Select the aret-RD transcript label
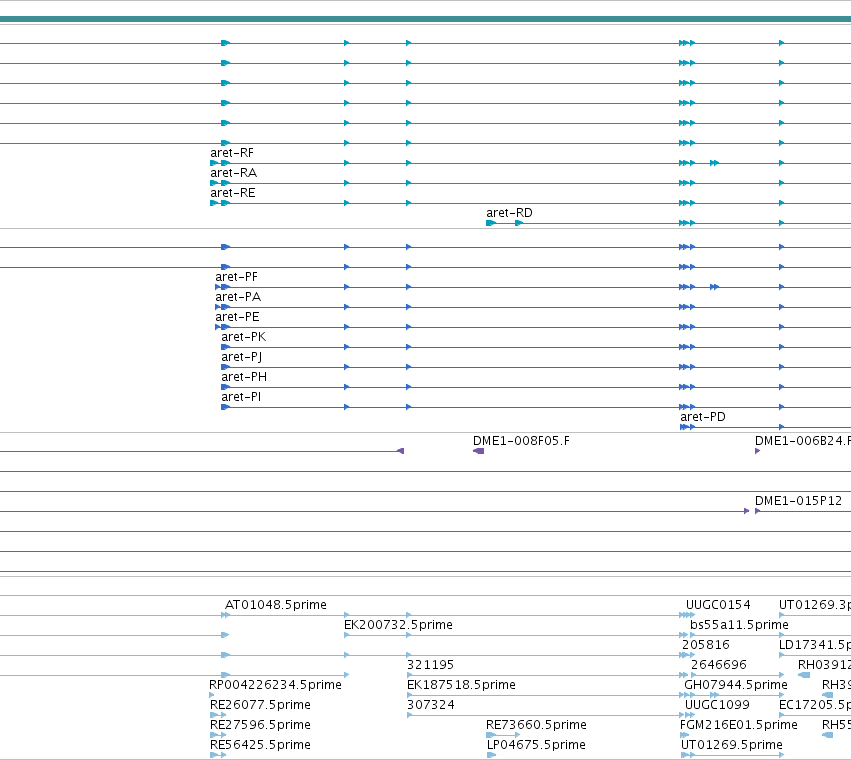Screen dimensions: 851x760 tap(509, 213)
